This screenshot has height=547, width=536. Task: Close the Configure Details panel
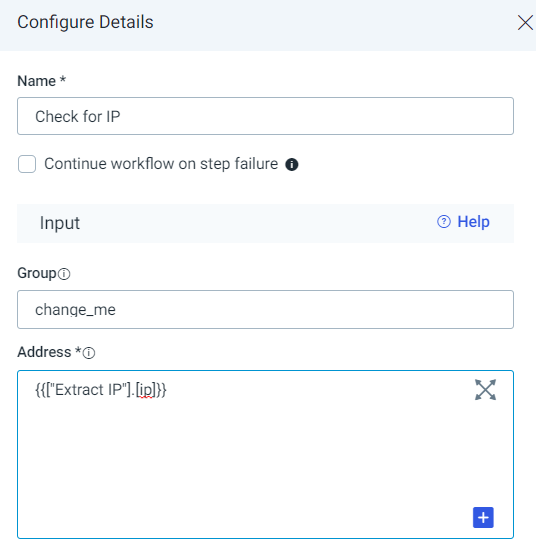(x=525, y=23)
